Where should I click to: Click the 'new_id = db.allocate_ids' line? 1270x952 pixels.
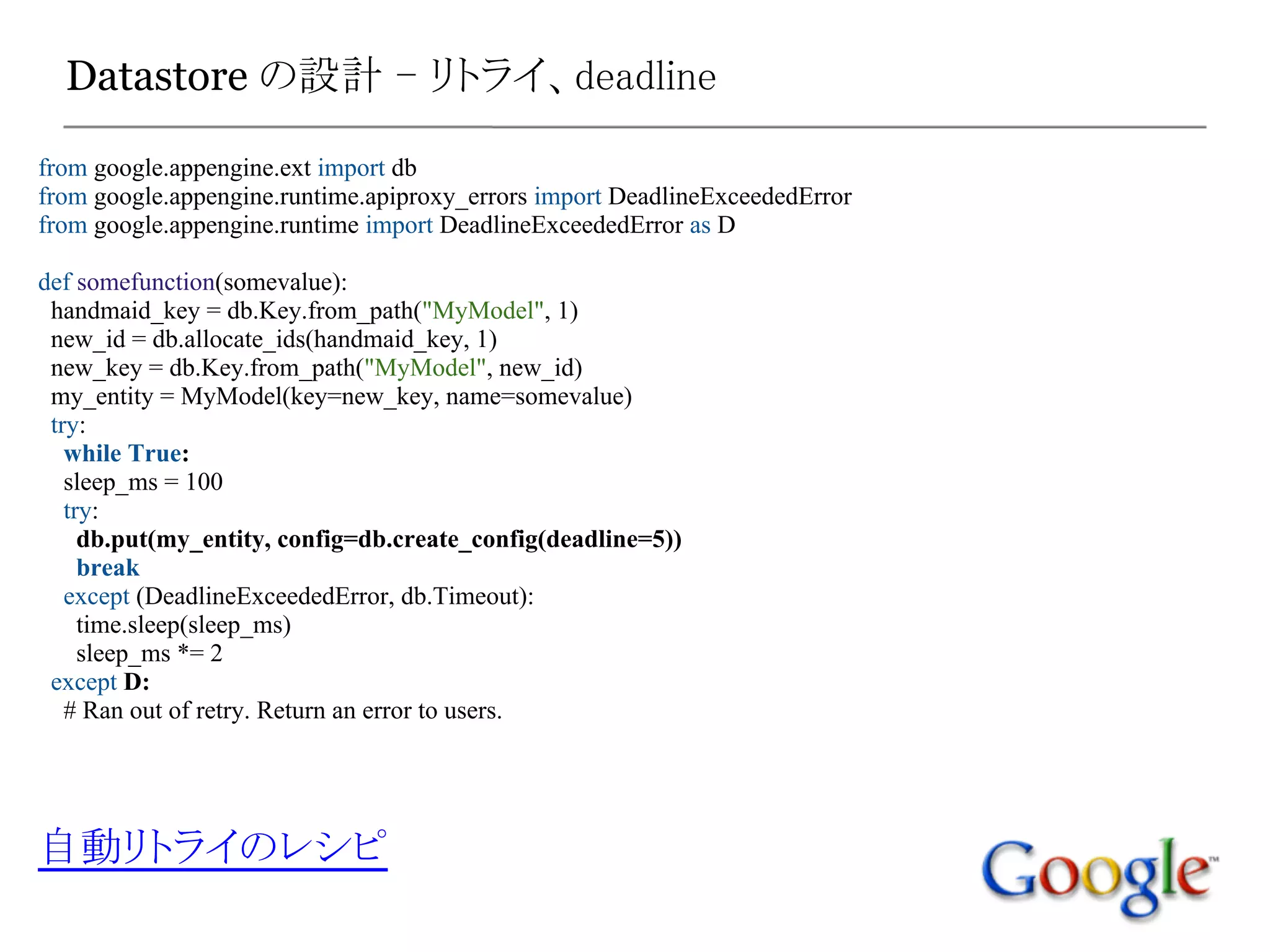(274, 340)
